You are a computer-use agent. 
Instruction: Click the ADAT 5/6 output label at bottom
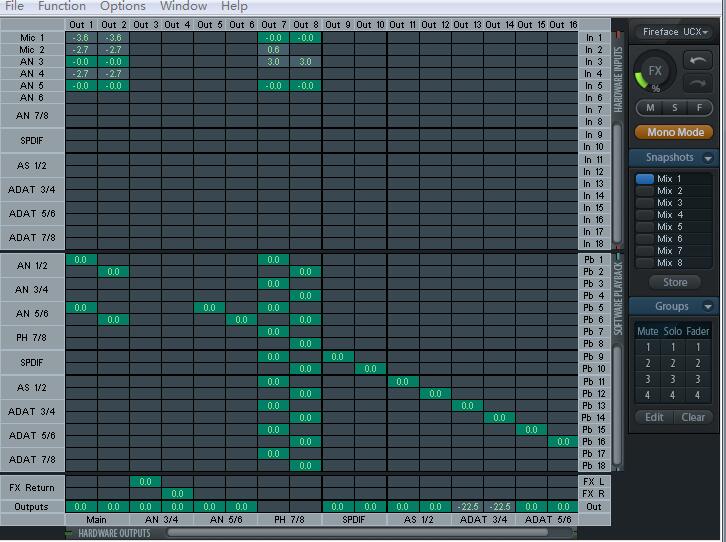tap(548, 520)
